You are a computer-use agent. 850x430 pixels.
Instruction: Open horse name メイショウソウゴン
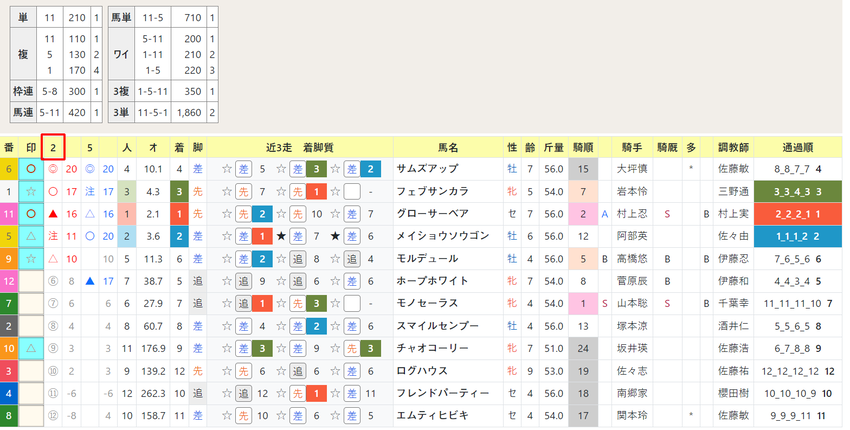[x=443, y=236]
